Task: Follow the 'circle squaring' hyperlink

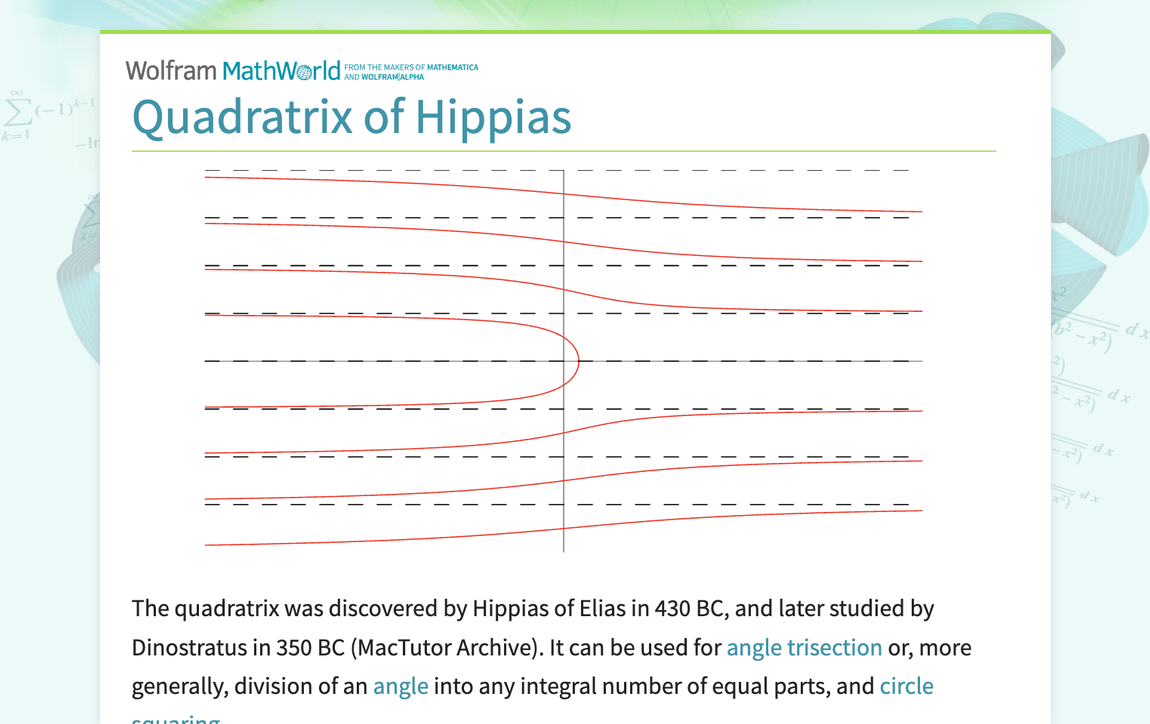Action: pos(907,686)
